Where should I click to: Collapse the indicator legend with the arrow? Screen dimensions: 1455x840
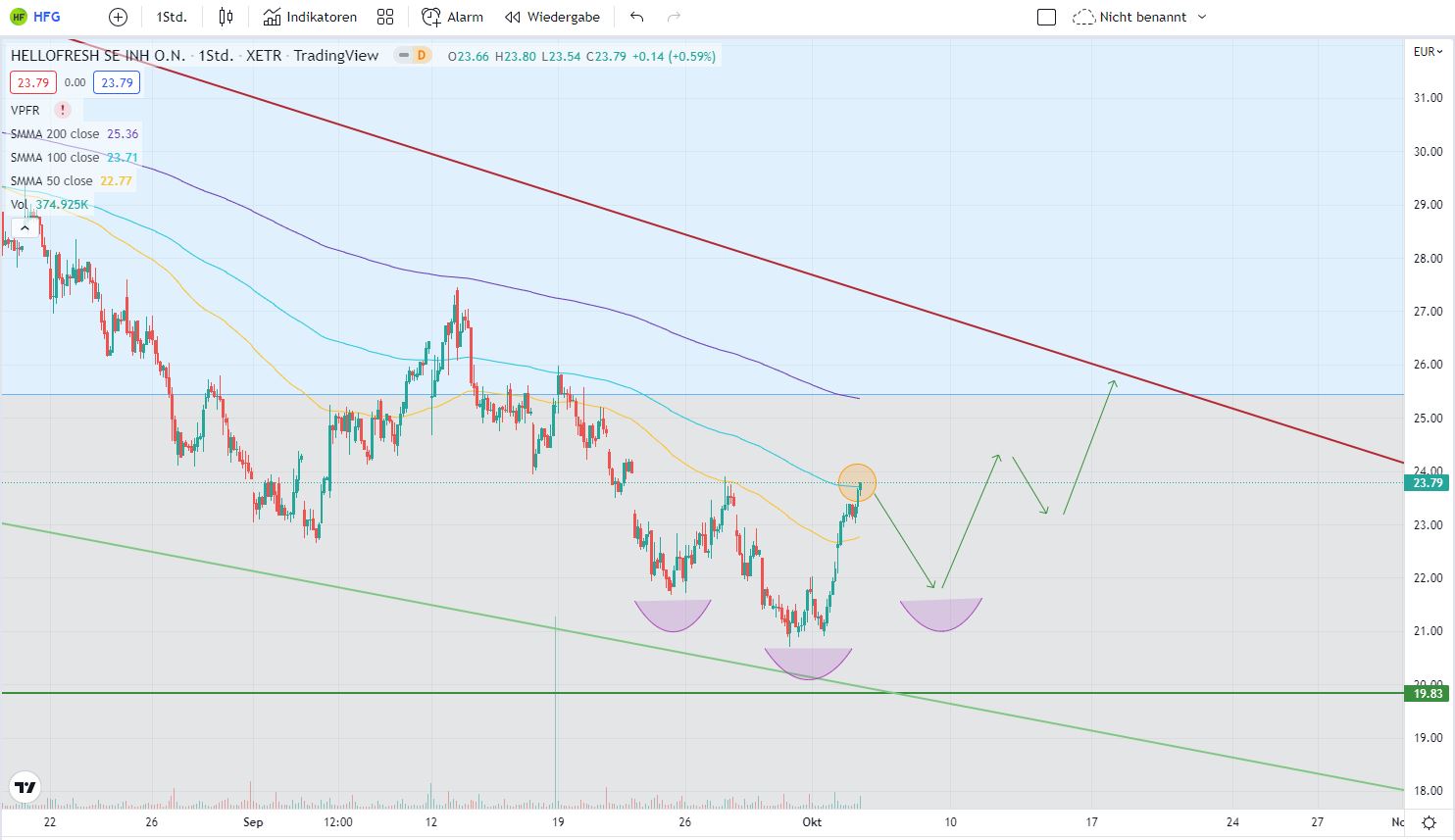coord(26,228)
